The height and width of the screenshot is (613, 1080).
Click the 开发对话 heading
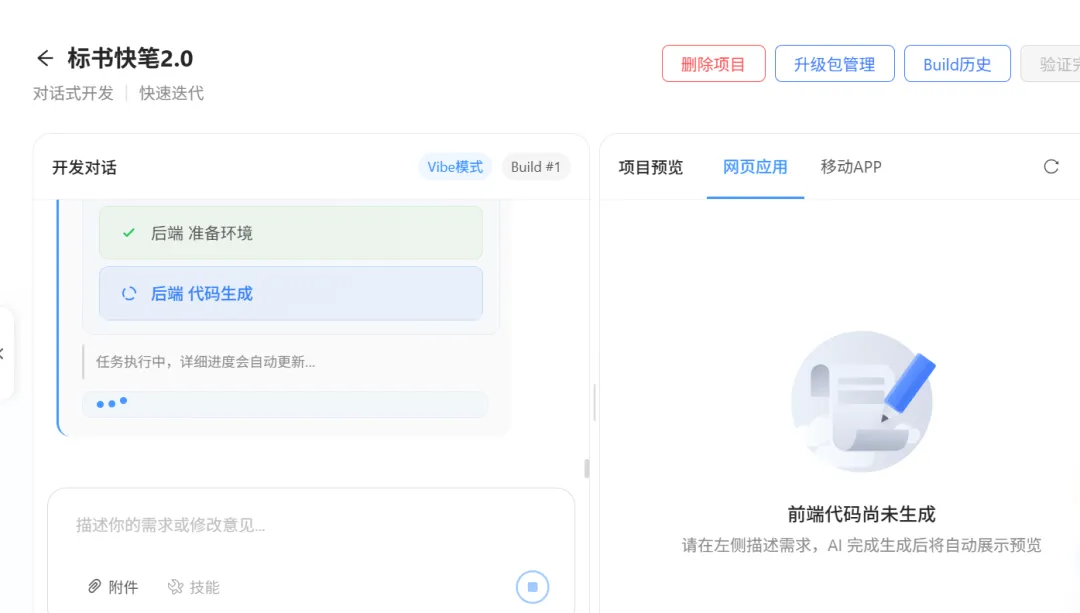pyautogui.click(x=84, y=167)
